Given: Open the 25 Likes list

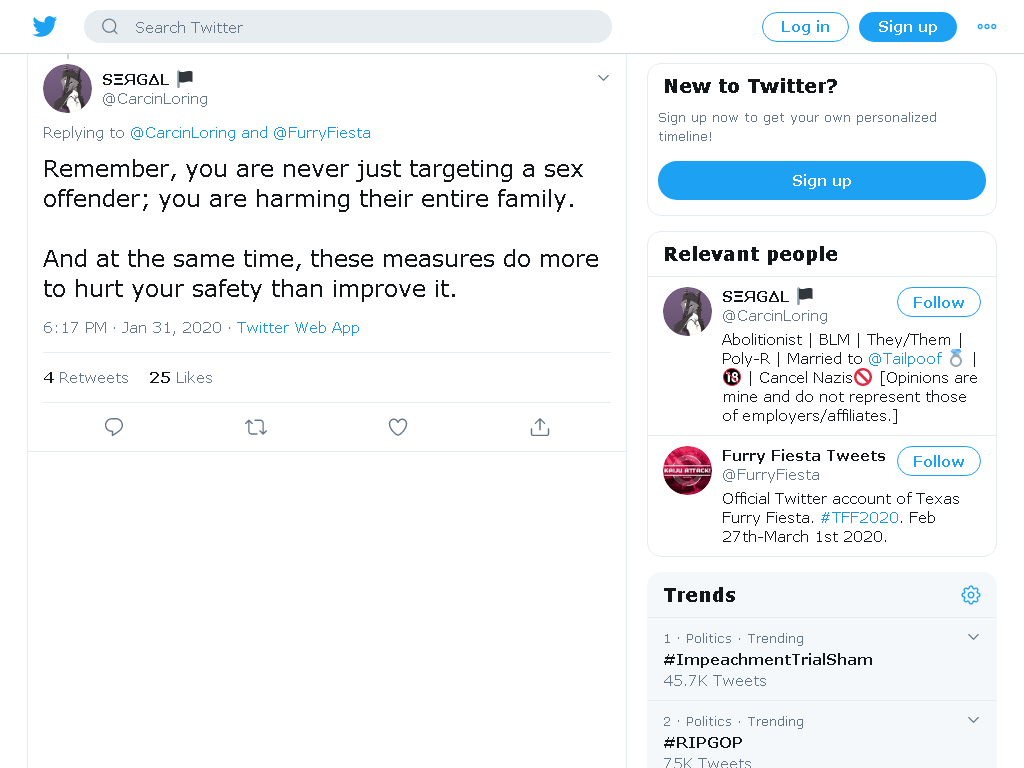Looking at the screenshot, I should [x=181, y=377].
